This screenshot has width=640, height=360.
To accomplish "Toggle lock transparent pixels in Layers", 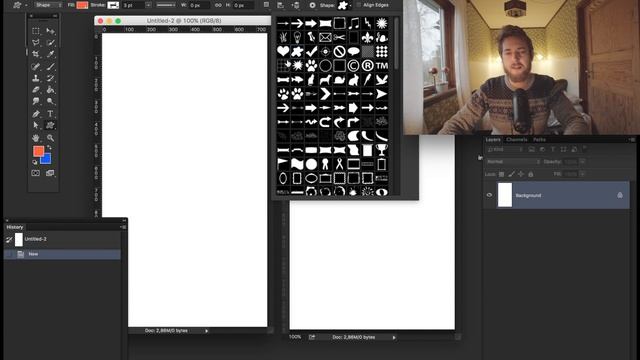I will point(501,174).
